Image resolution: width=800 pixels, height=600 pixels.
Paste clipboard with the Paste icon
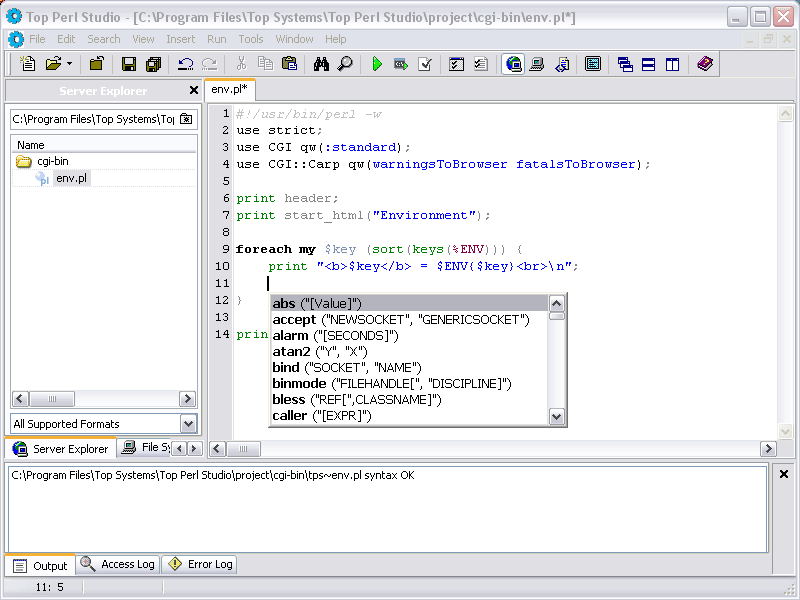[x=289, y=64]
